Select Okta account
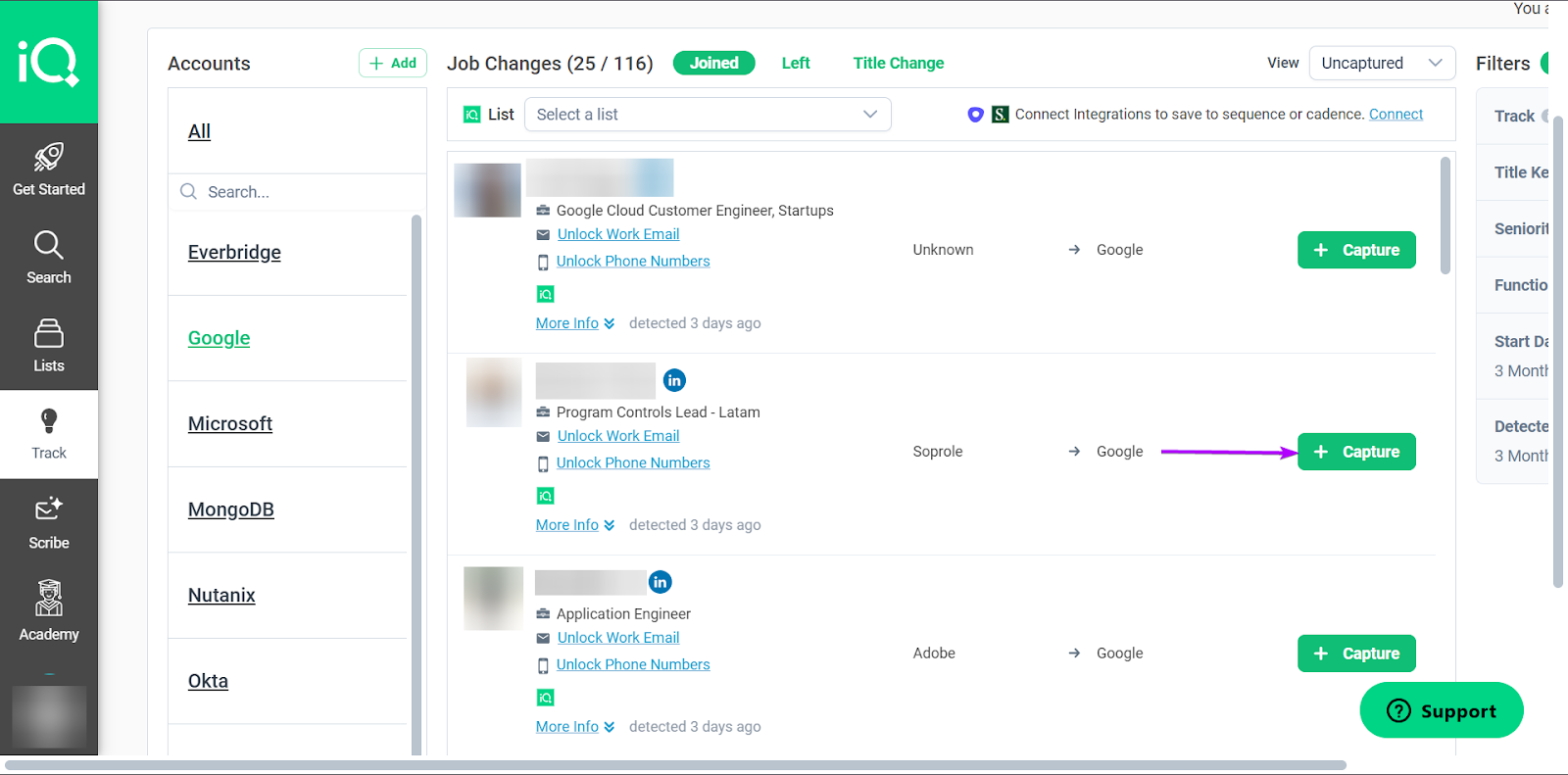The image size is (1568, 775). [208, 681]
